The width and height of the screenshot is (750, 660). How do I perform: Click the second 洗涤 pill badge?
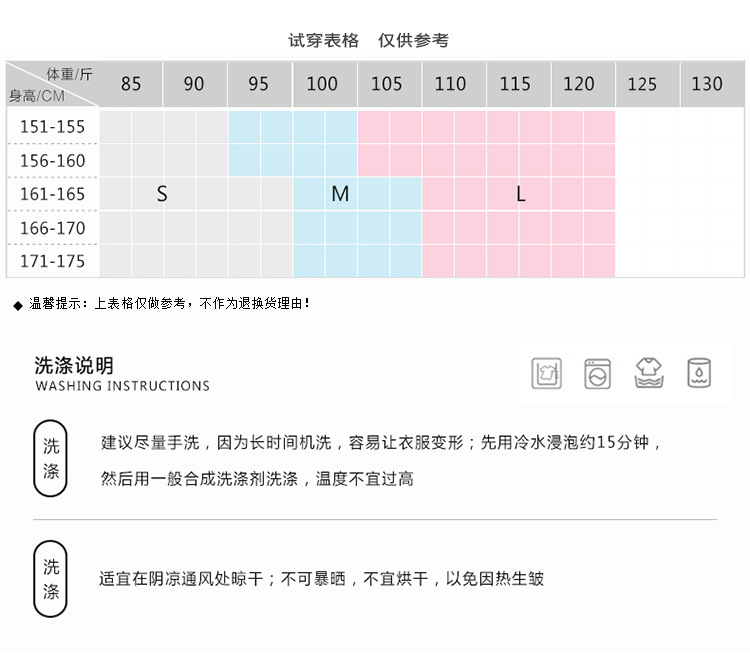click(51, 579)
